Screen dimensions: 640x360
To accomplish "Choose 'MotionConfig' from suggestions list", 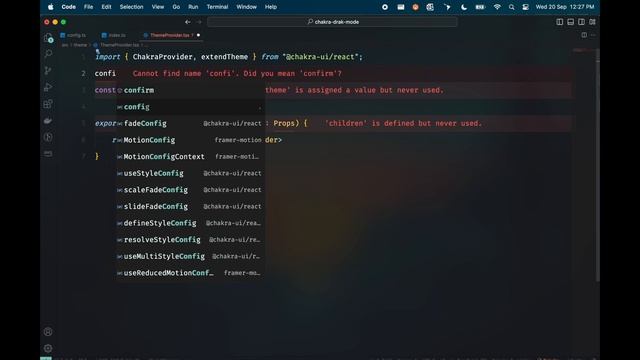I will click(191, 140).
